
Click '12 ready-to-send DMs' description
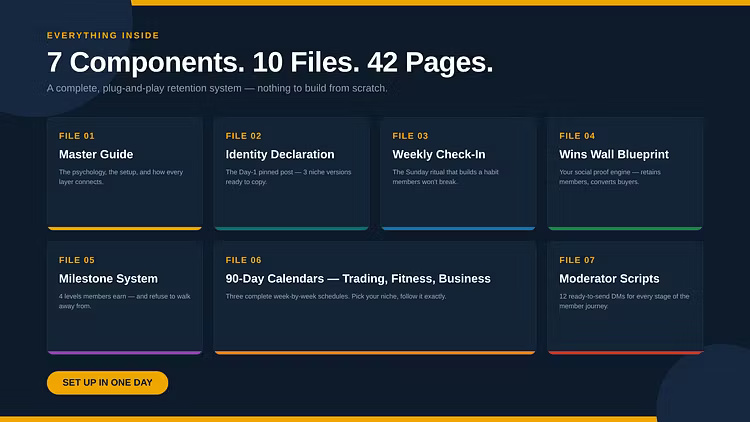pyautogui.click(x=624, y=301)
